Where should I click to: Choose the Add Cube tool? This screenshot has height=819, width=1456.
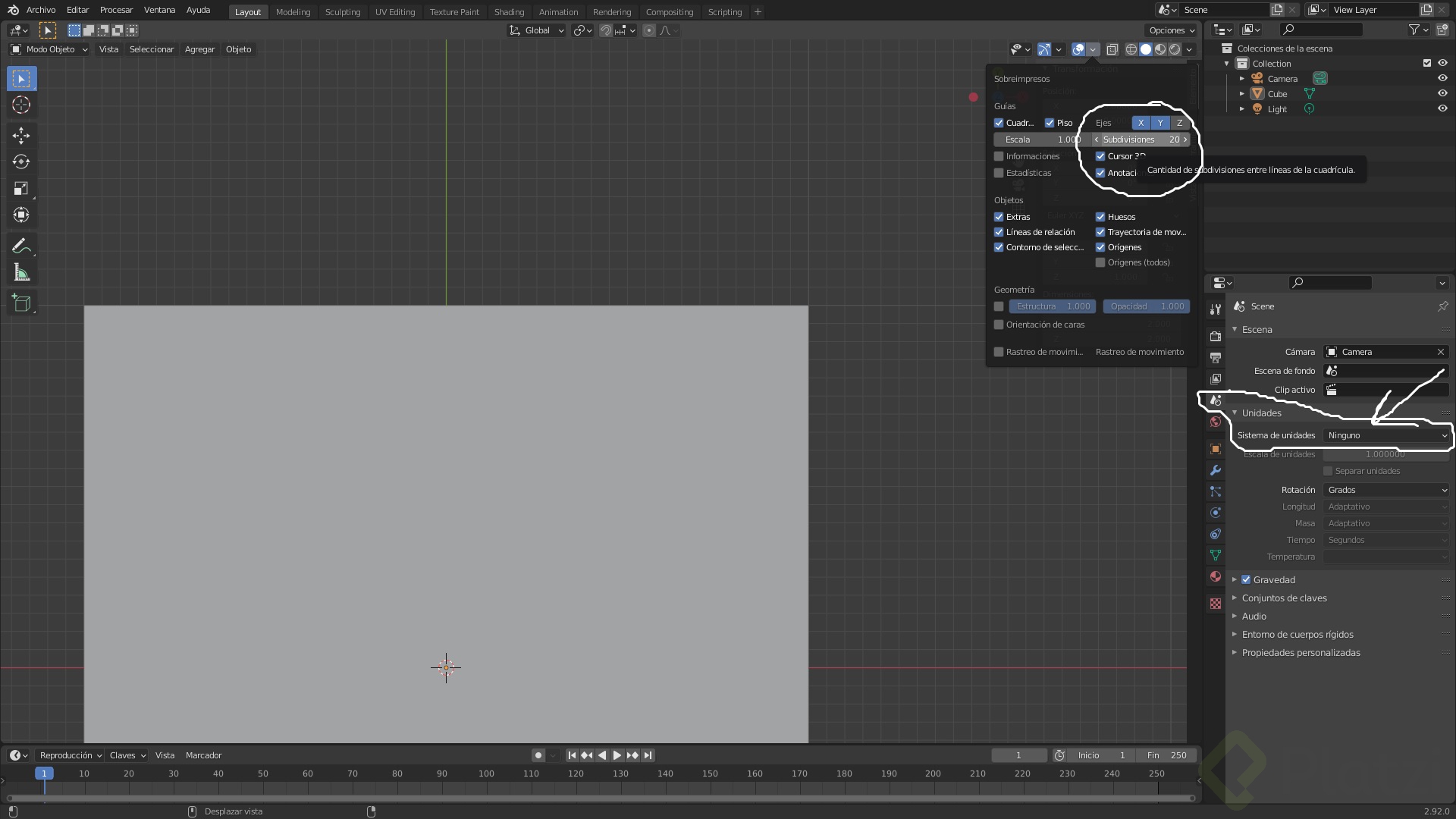pyautogui.click(x=21, y=303)
